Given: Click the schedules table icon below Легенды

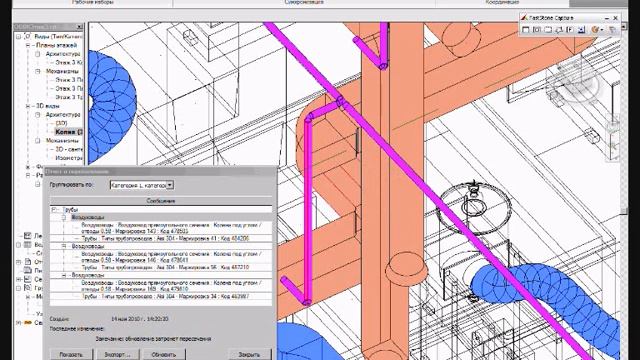Looking at the screenshot, I should point(28,245).
